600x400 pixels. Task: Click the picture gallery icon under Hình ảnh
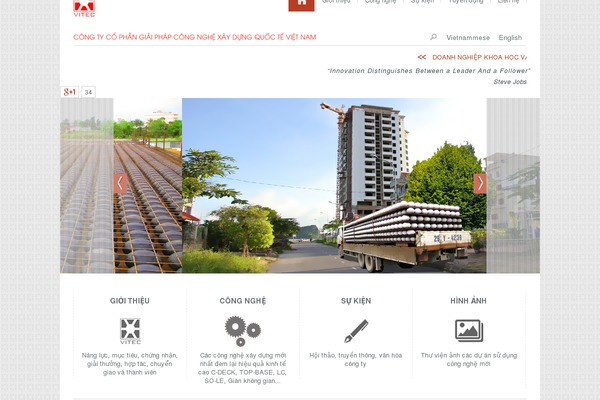click(x=469, y=331)
